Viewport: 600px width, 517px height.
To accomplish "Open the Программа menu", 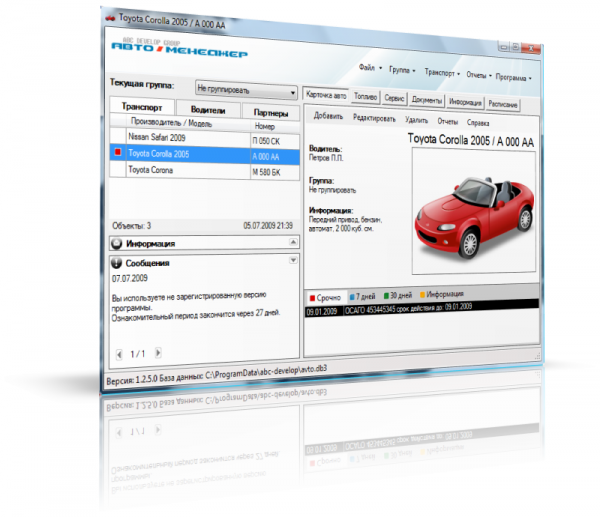I will point(514,77).
